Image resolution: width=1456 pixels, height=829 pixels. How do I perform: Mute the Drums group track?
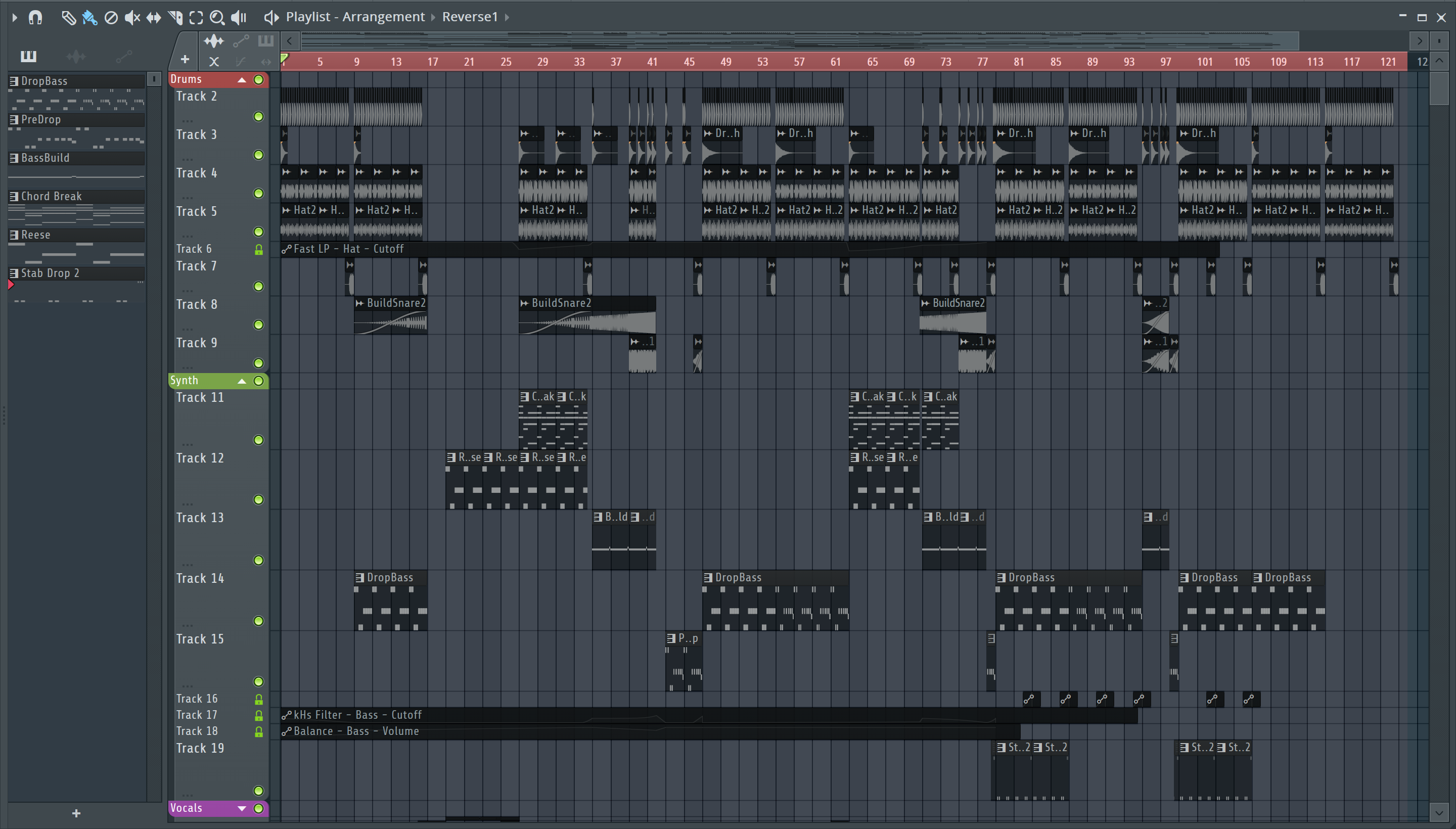pos(258,80)
